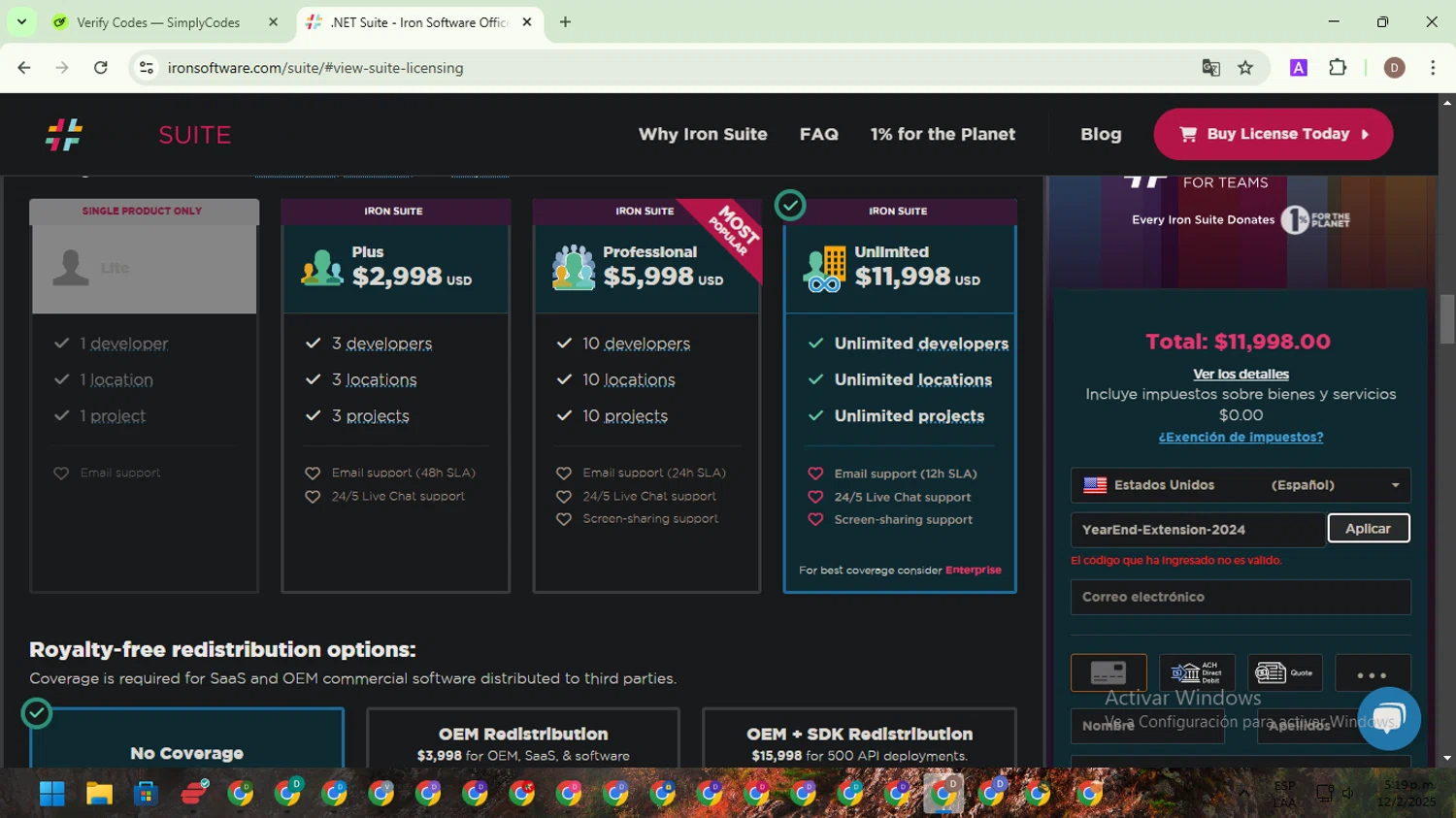This screenshot has width=1456, height=818.
Task: Open the Chrome profile avatar
Action: click(x=1394, y=68)
